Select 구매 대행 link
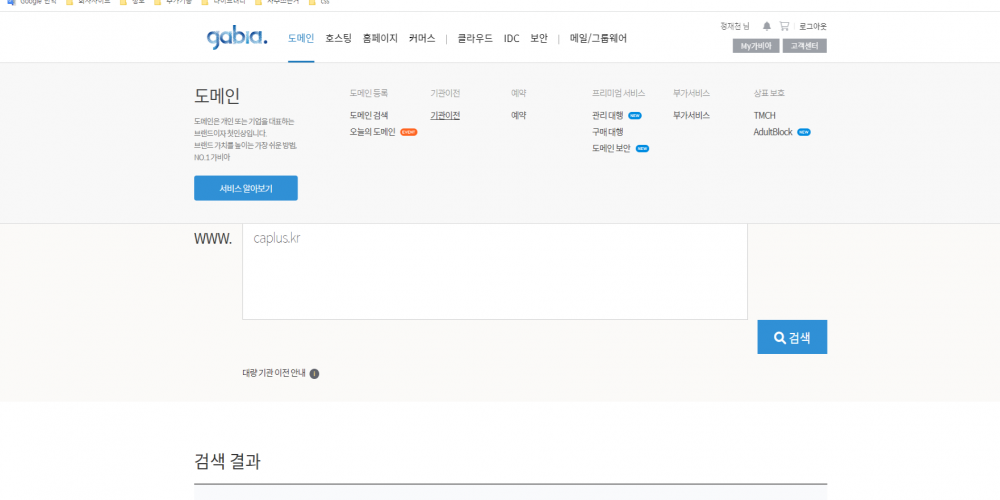This screenshot has height=500, width=1000. pyautogui.click(x=607, y=132)
